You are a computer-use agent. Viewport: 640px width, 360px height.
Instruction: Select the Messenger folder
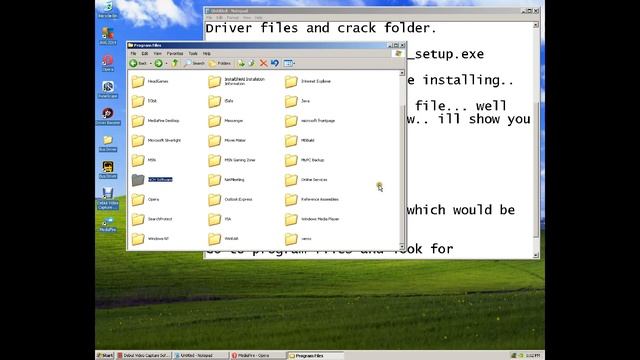[x=226, y=121]
